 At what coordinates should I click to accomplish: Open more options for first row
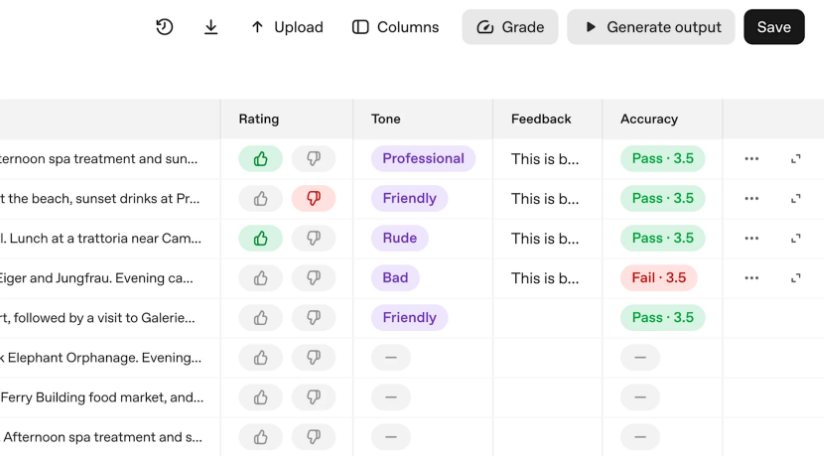pos(752,159)
